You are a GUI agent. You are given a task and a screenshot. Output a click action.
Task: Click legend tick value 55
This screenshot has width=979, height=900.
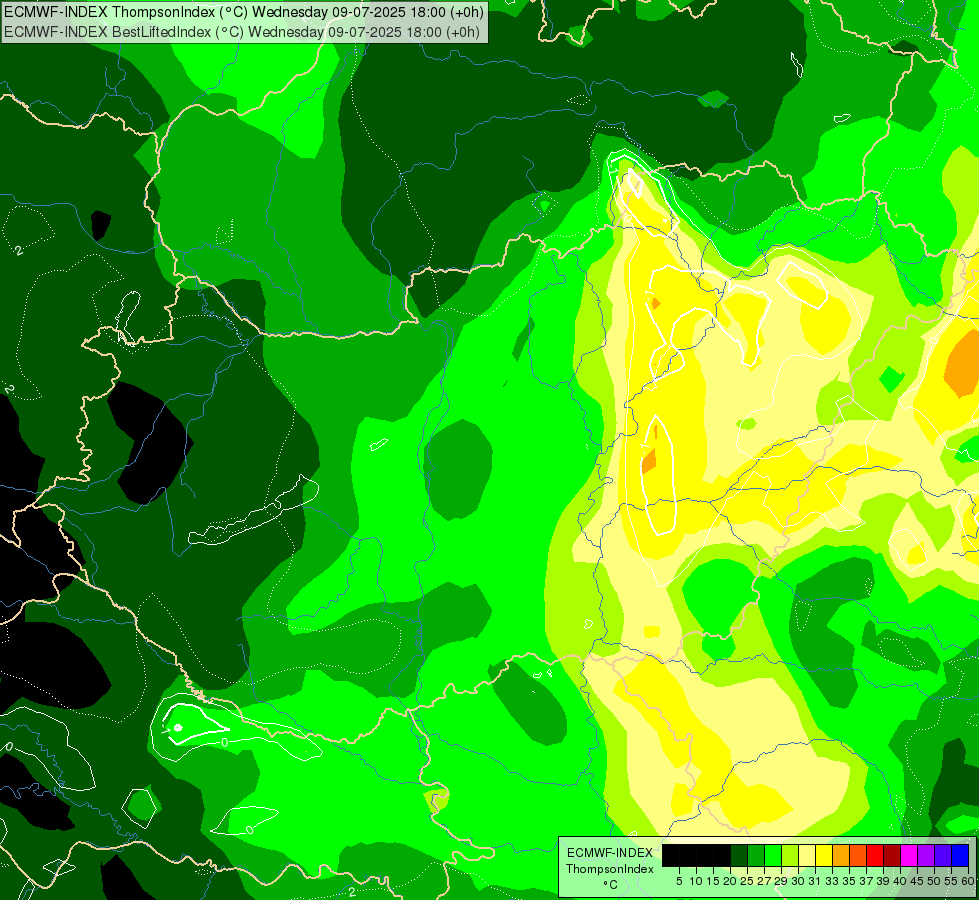(x=952, y=881)
